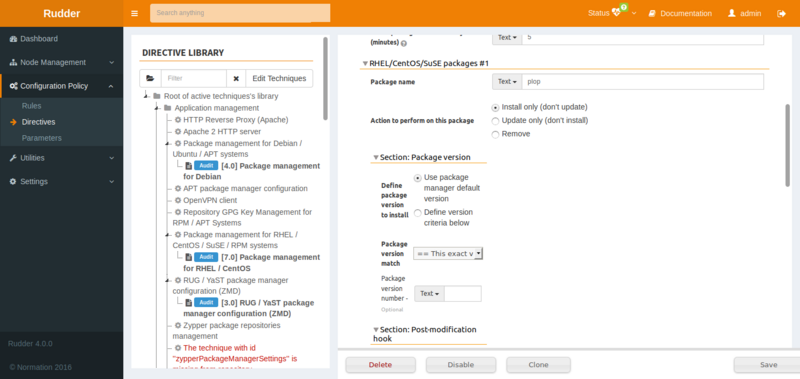Click document icon of RHEL / CentOS directive
800x379 pixels.
(189, 257)
